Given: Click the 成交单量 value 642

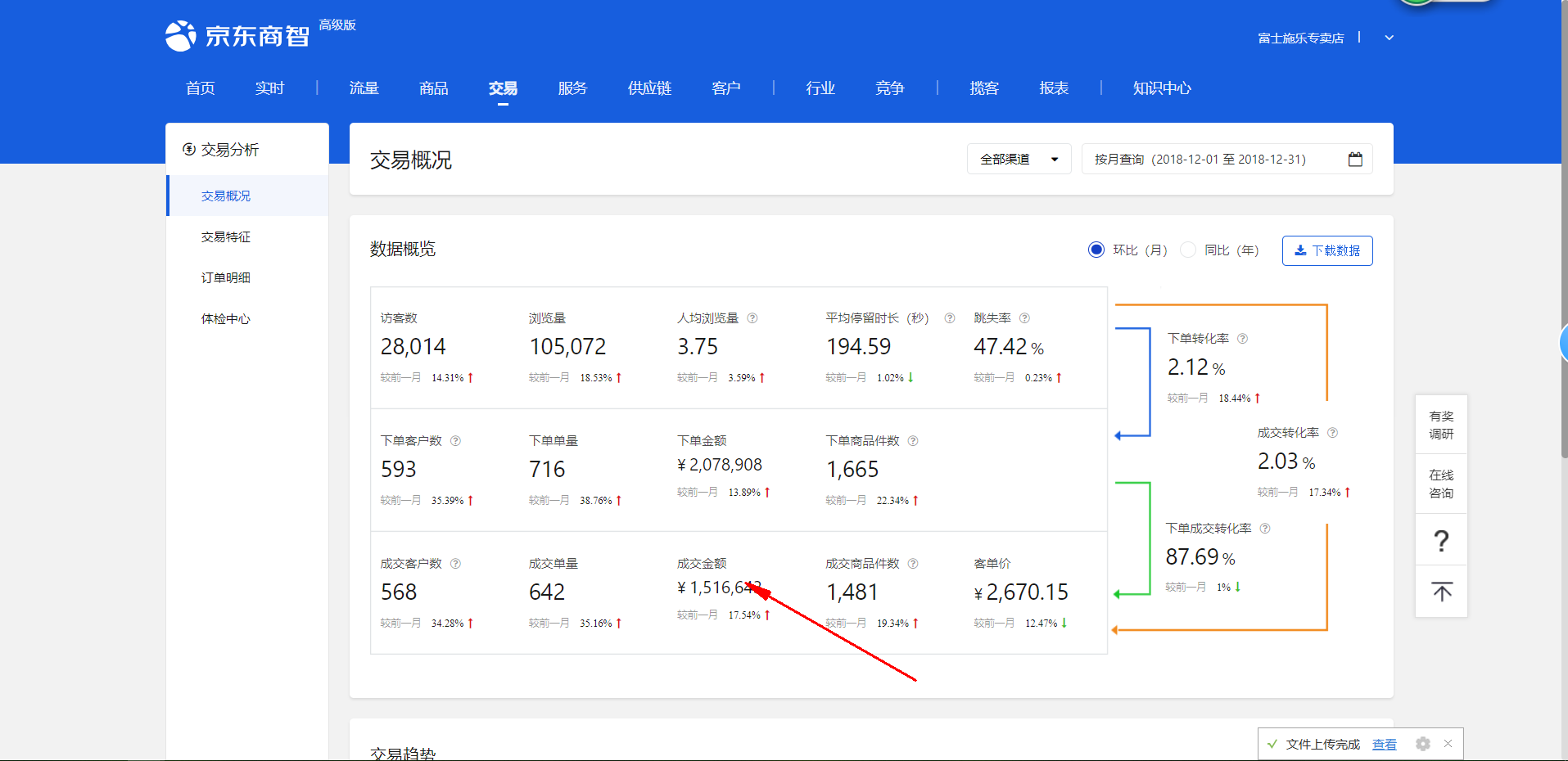Looking at the screenshot, I should click(547, 592).
